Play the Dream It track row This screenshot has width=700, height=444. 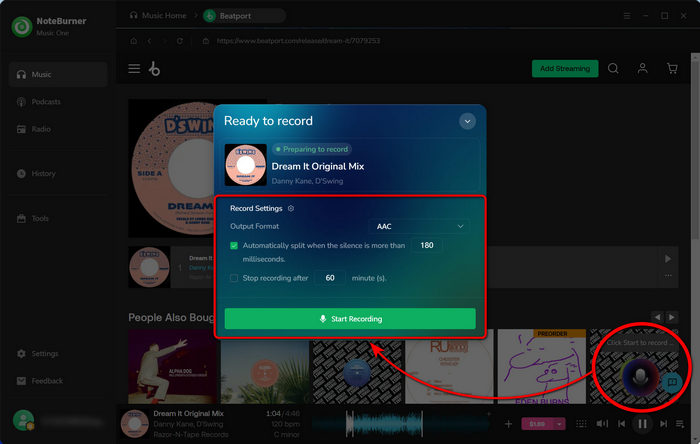click(668, 259)
